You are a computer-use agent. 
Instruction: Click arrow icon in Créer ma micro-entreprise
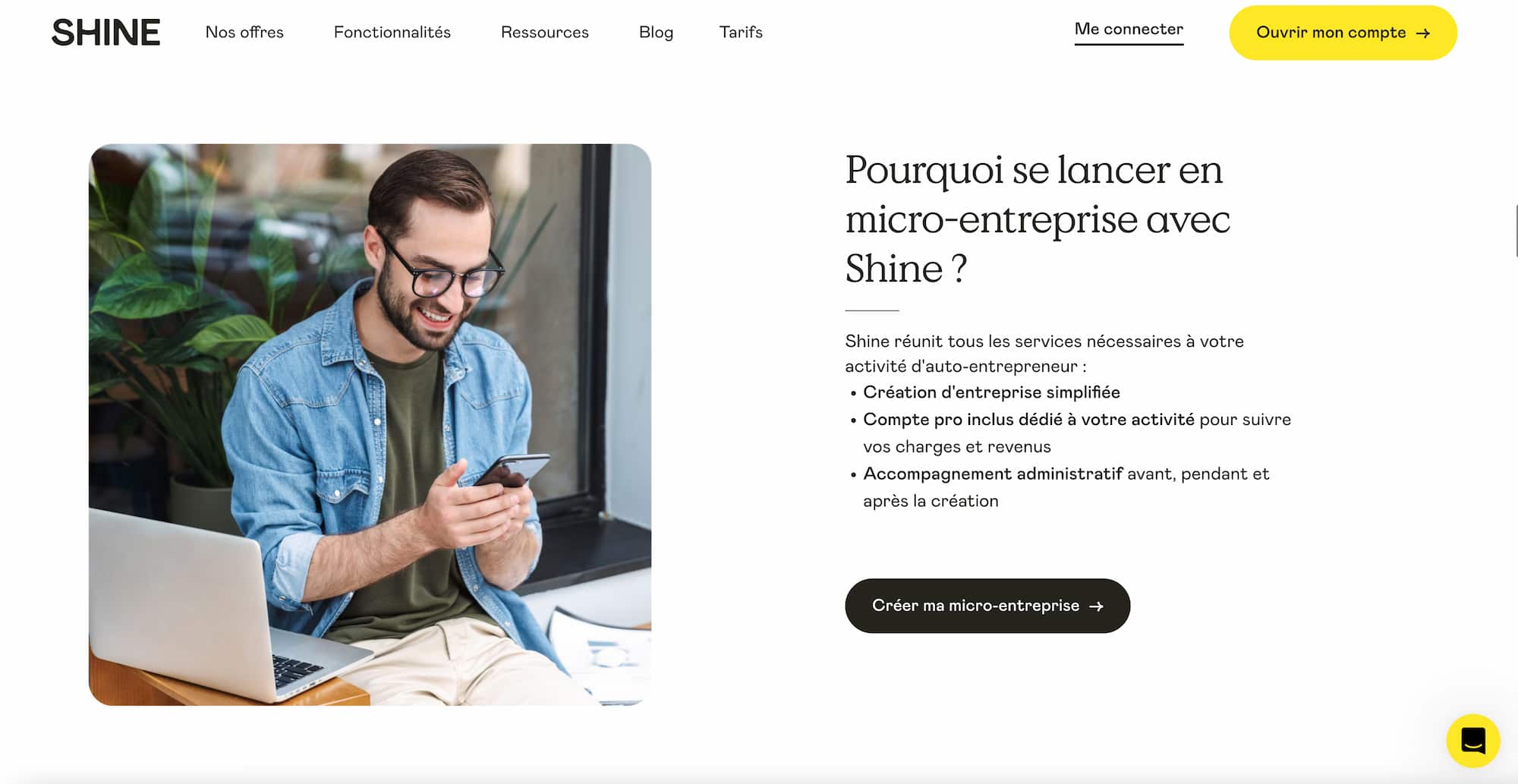[x=1096, y=606]
